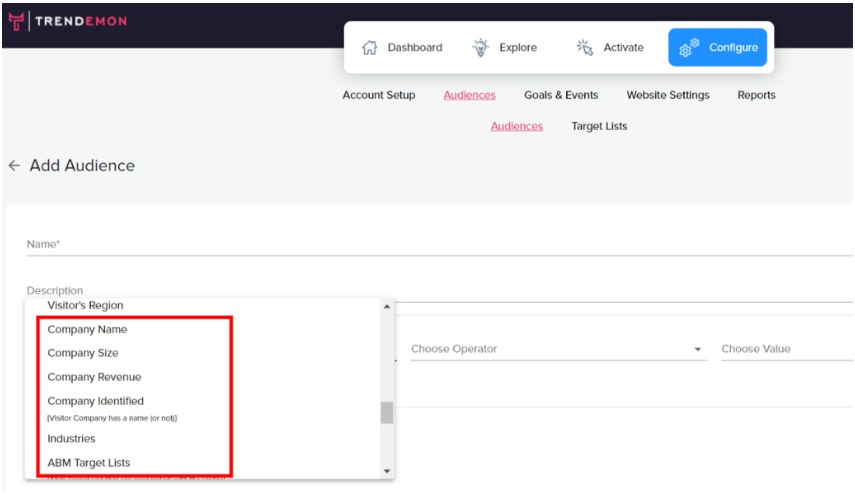This screenshot has height=502, width=855.
Task: Open the Dashboard section
Action: click(x=402, y=47)
